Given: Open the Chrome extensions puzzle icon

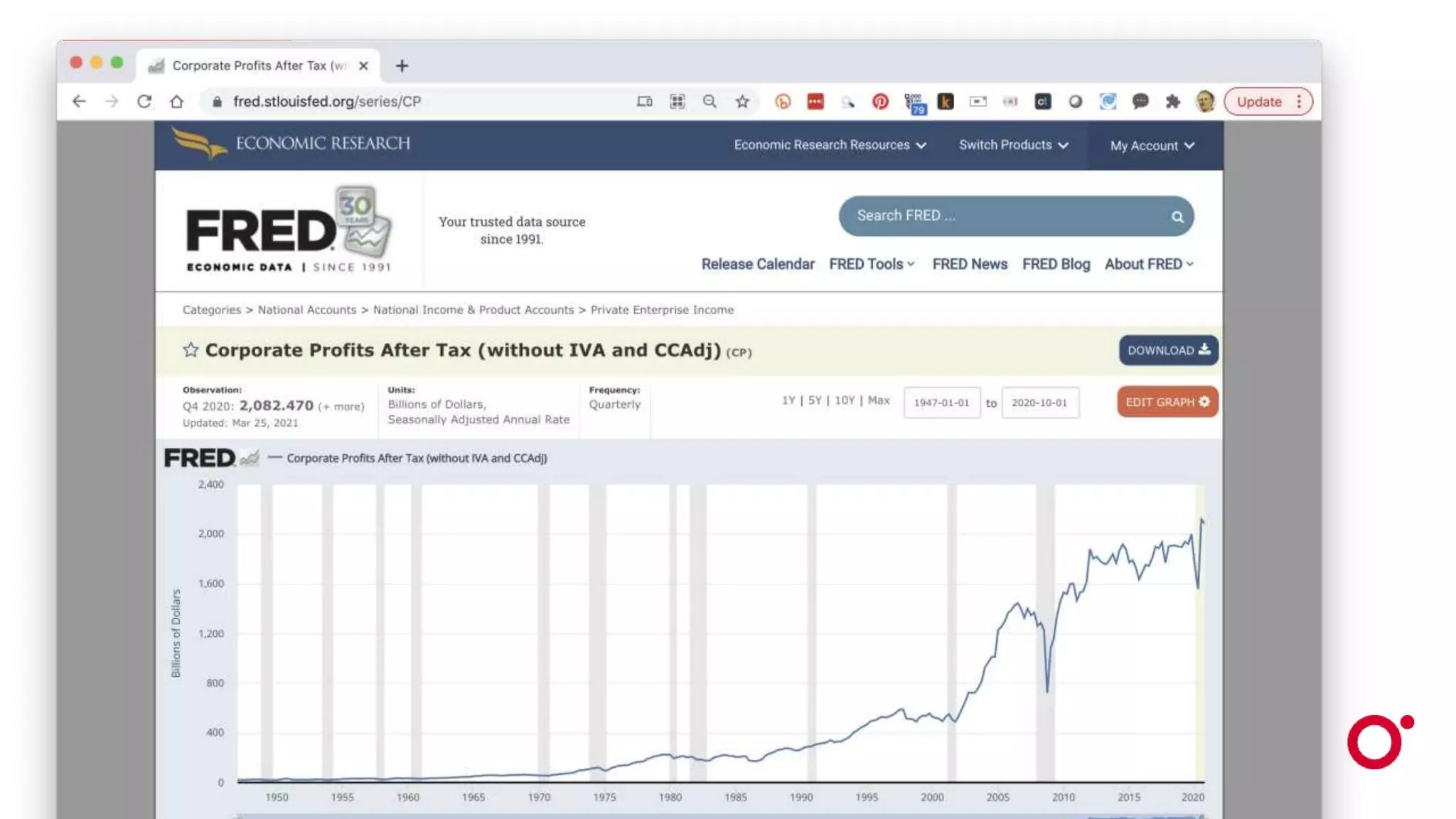Looking at the screenshot, I should point(1173,102).
